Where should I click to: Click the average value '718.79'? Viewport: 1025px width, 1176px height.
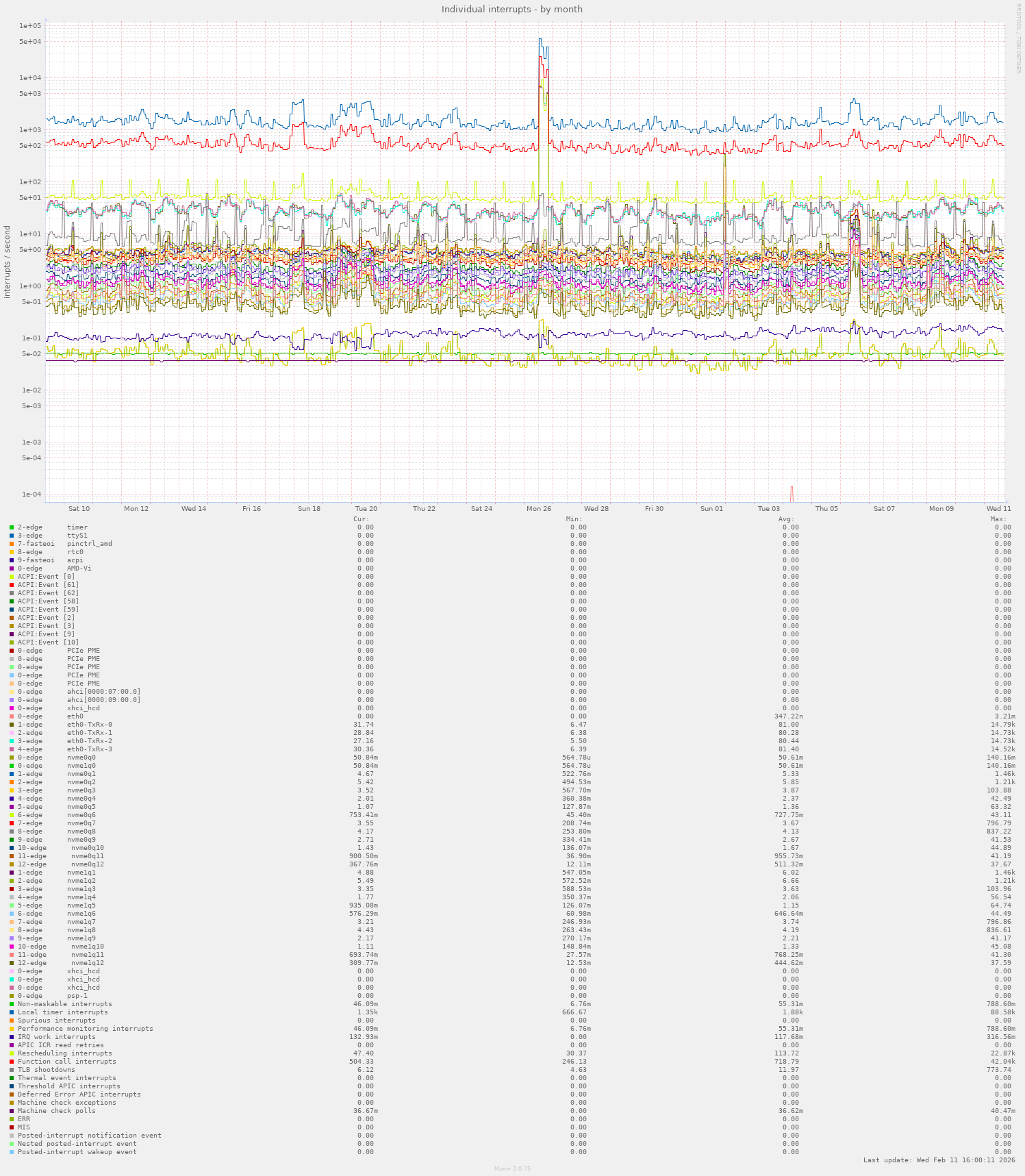pyautogui.click(x=787, y=1062)
